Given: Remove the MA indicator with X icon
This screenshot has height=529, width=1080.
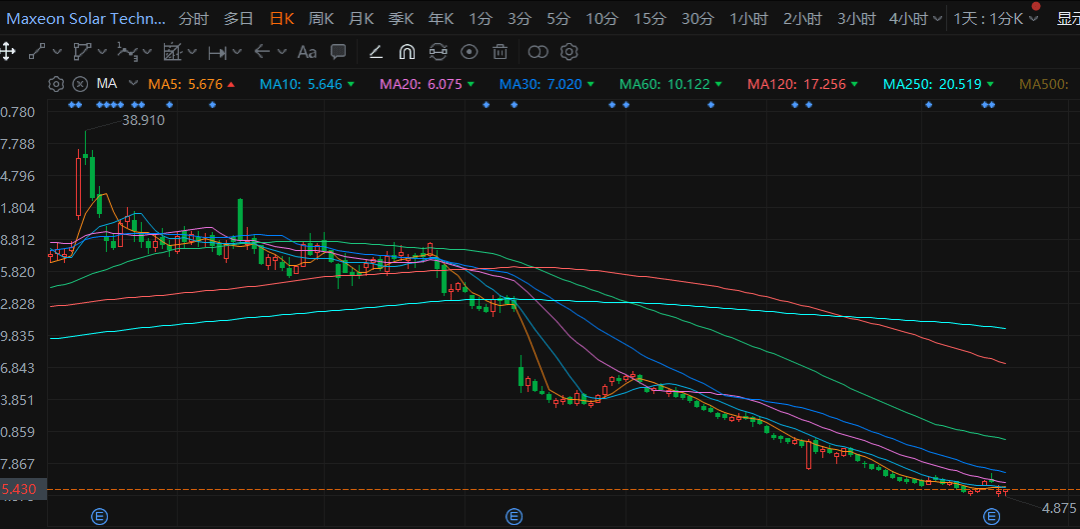Looking at the screenshot, I should point(80,84).
